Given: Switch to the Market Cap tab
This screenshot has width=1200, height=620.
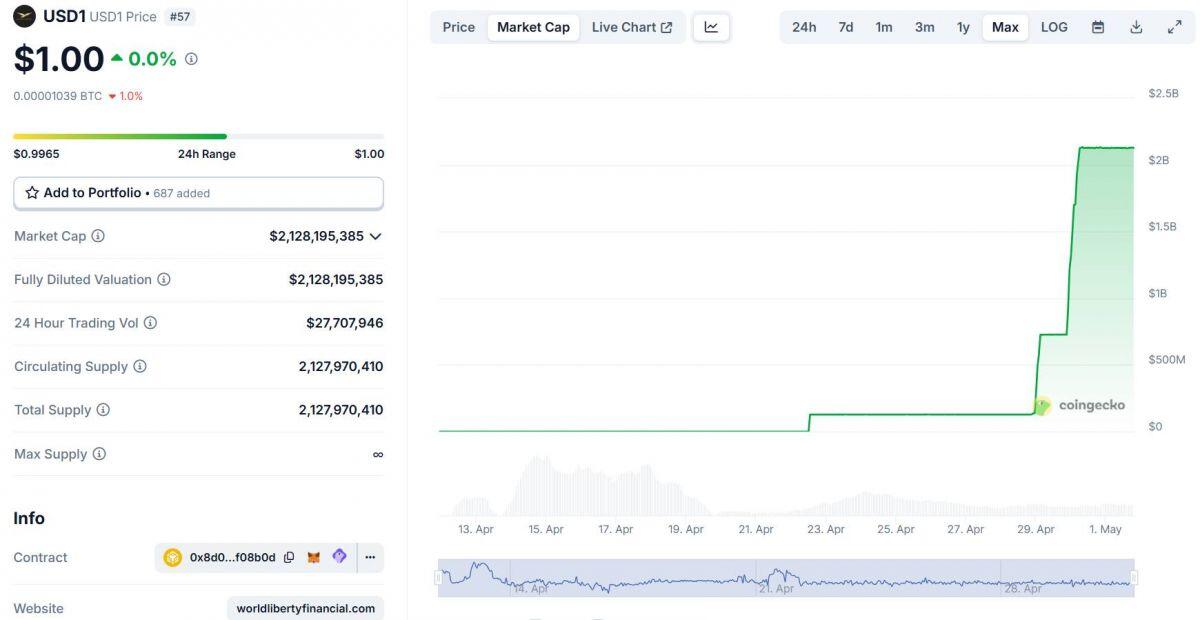Looking at the screenshot, I should click(533, 27).
